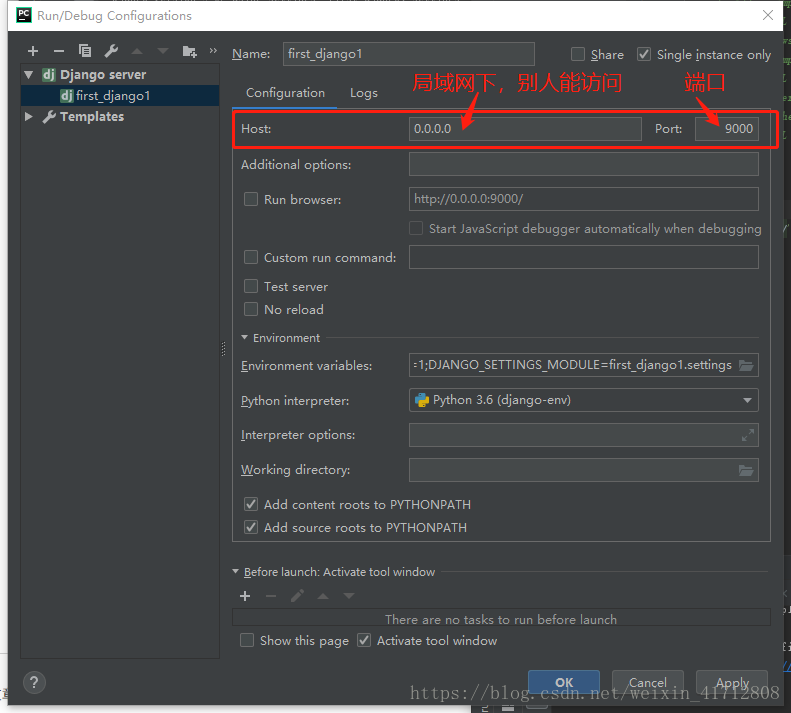Edit before launch task pencil icon
The height and width of the screenshot is (713, 791).
coord(297,596)
